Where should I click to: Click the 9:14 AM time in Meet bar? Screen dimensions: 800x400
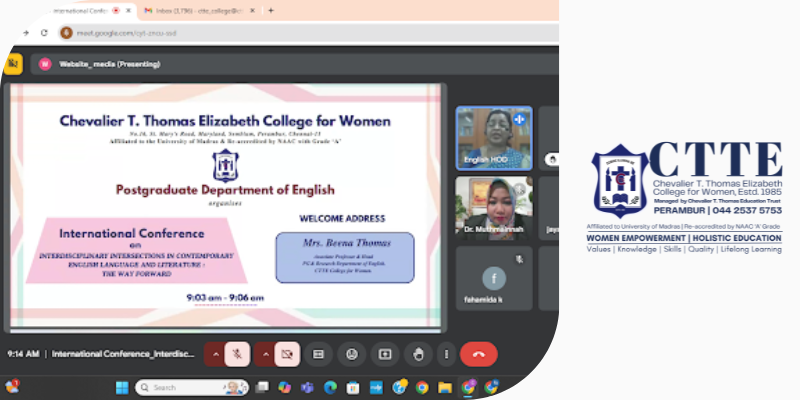coord(23,354)
